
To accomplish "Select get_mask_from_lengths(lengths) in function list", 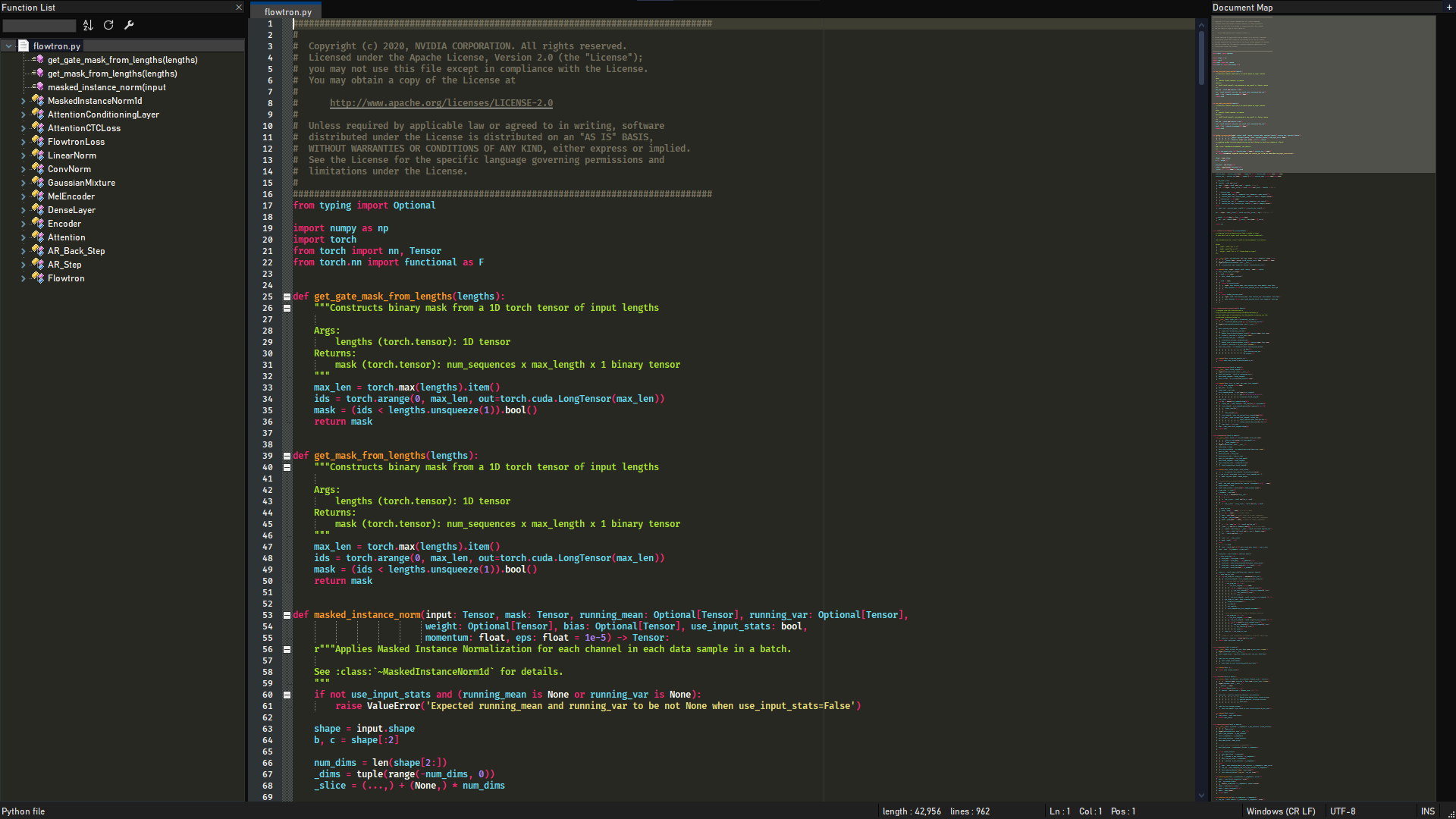I will [x=112, y=74].
